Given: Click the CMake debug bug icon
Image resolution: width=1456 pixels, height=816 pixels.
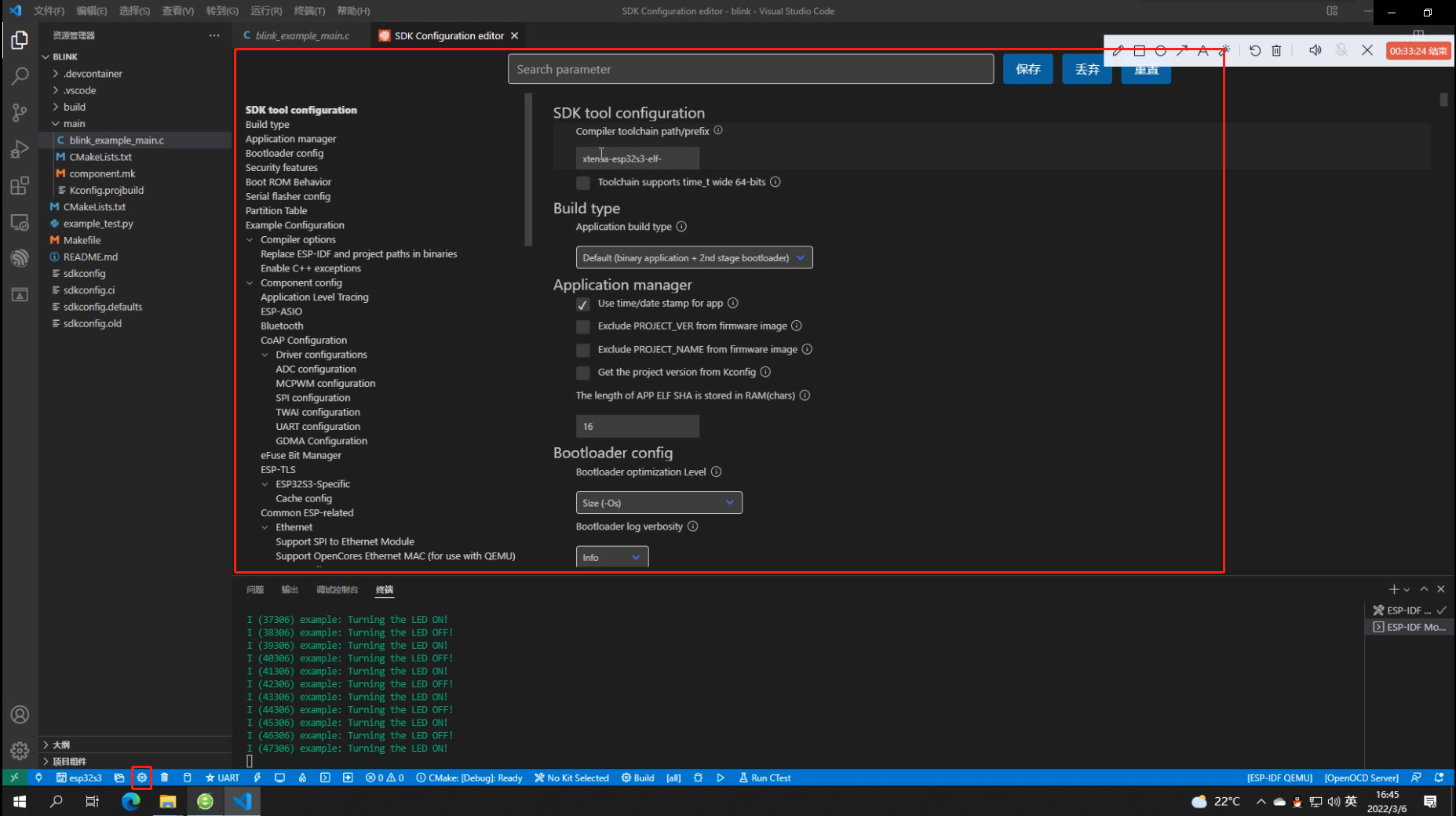Looking at the screenshot, I should click(x=698, y=778).
